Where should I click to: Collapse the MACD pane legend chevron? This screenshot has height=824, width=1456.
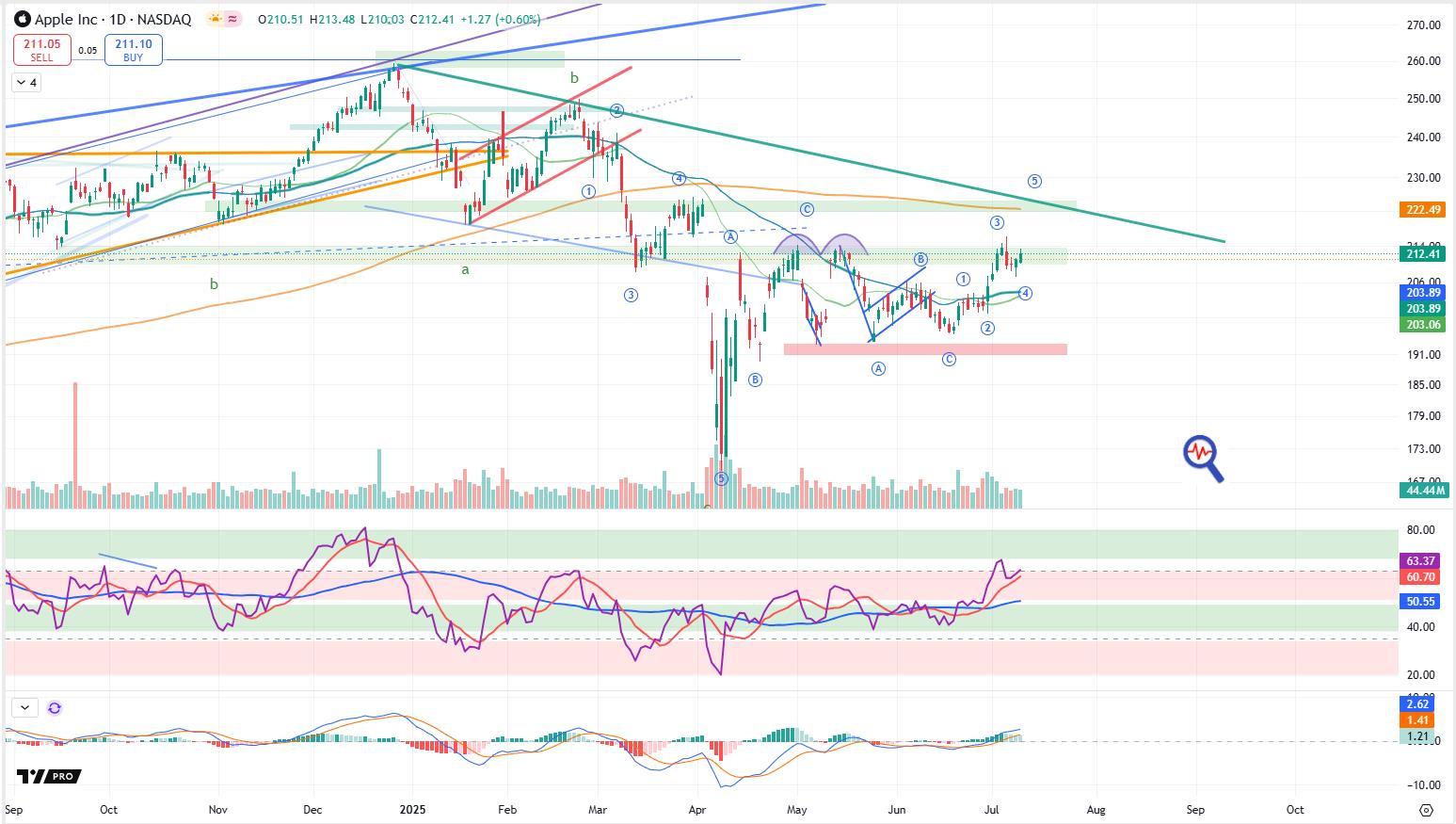(24, 707)
